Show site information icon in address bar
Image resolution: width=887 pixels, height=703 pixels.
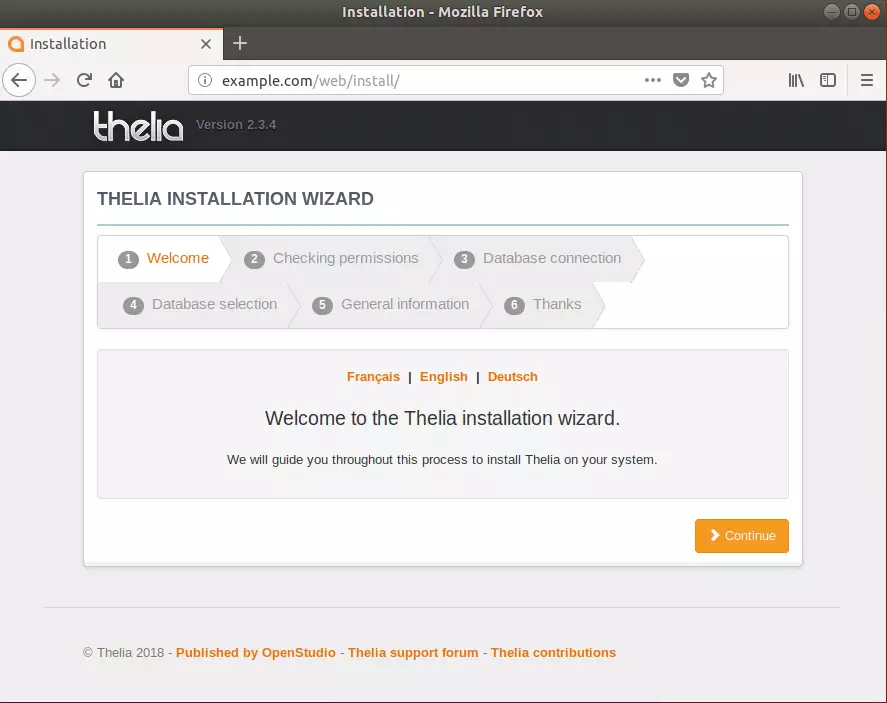(205, 80)
